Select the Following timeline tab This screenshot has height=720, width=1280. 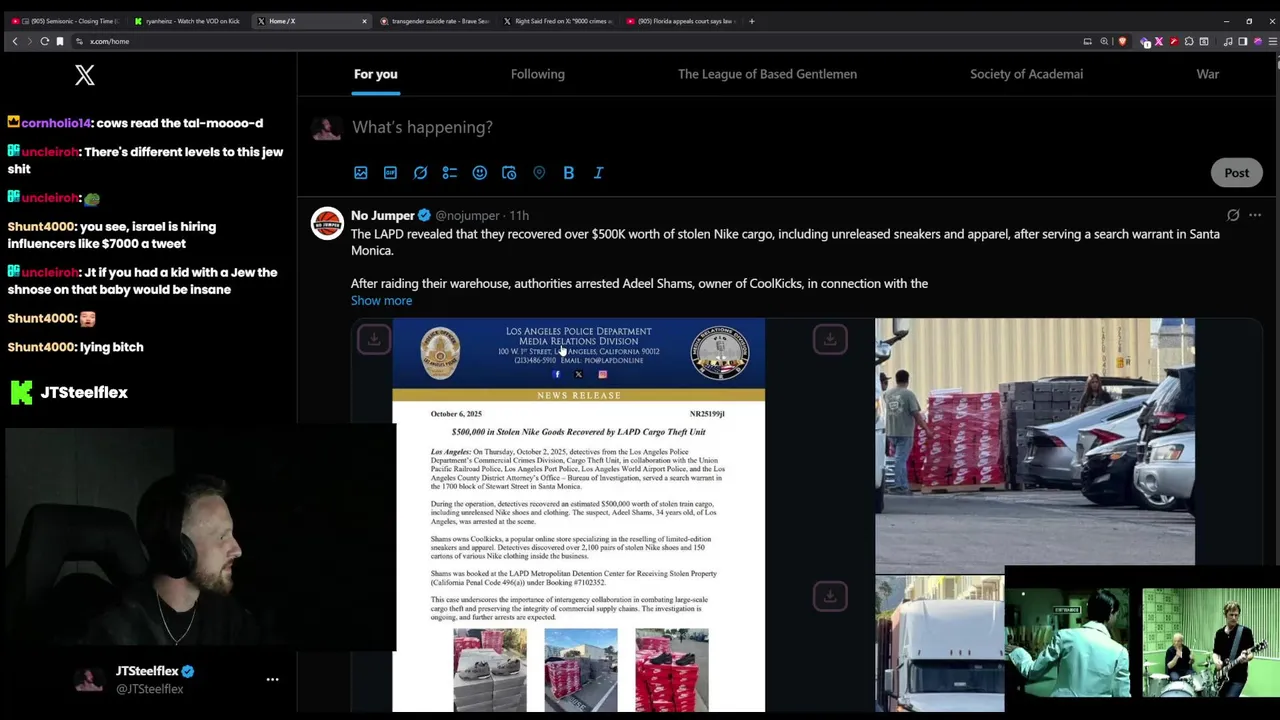(x=538, y=74)
